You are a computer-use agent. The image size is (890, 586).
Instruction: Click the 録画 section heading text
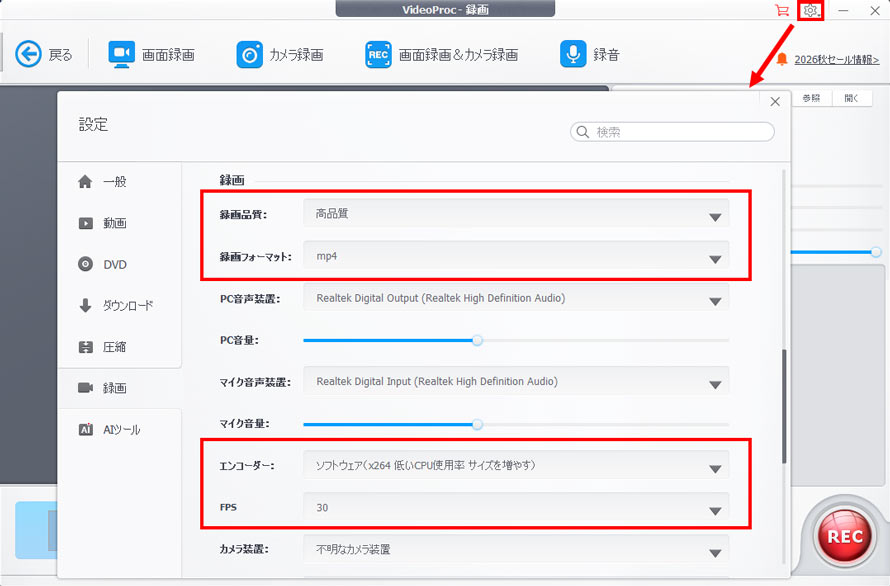pyautogui.click(x=232, y=180)
